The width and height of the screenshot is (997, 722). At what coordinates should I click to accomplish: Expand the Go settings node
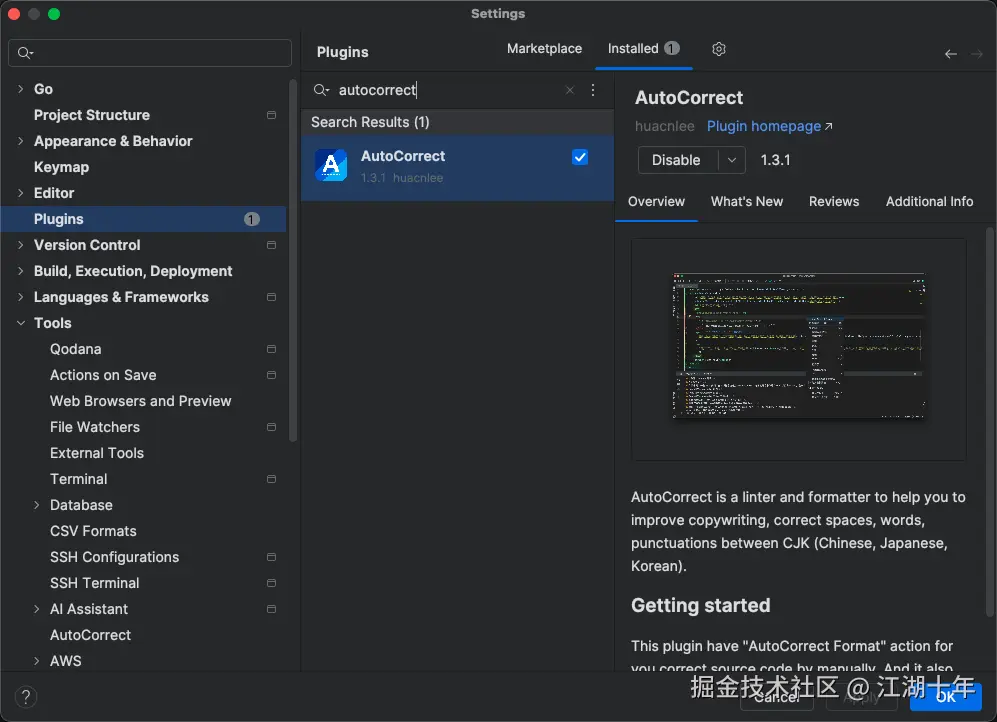click(21, 89)
